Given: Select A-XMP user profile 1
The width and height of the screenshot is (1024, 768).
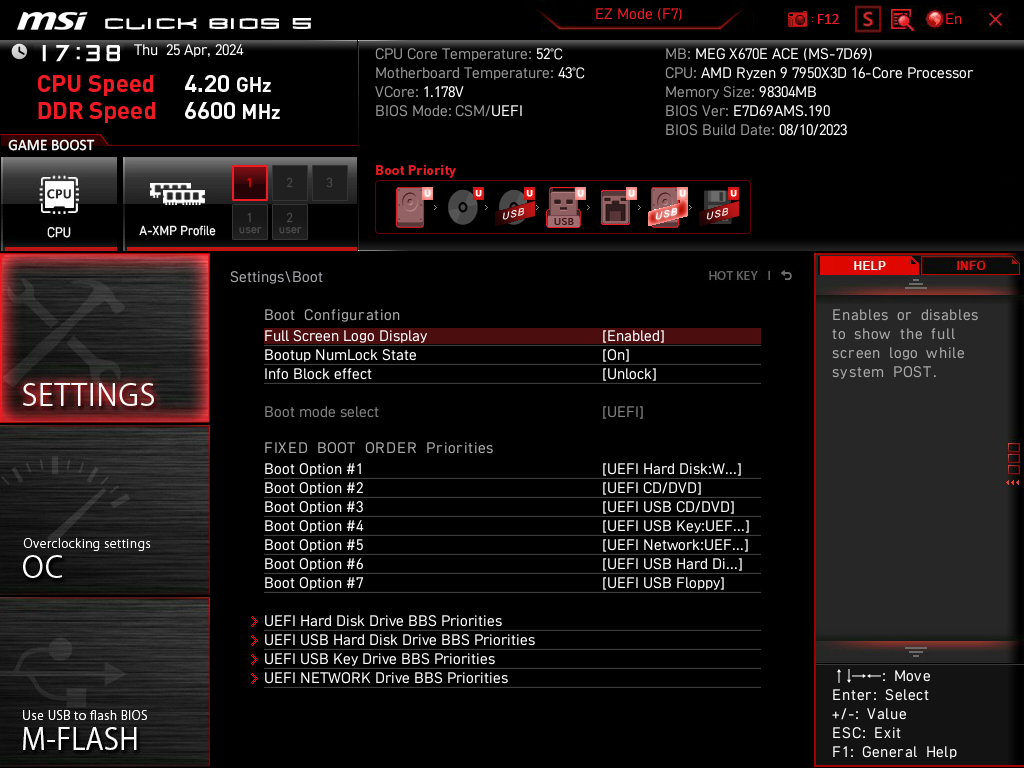Looking at the screenshot, I should click(x=249, y=222).
